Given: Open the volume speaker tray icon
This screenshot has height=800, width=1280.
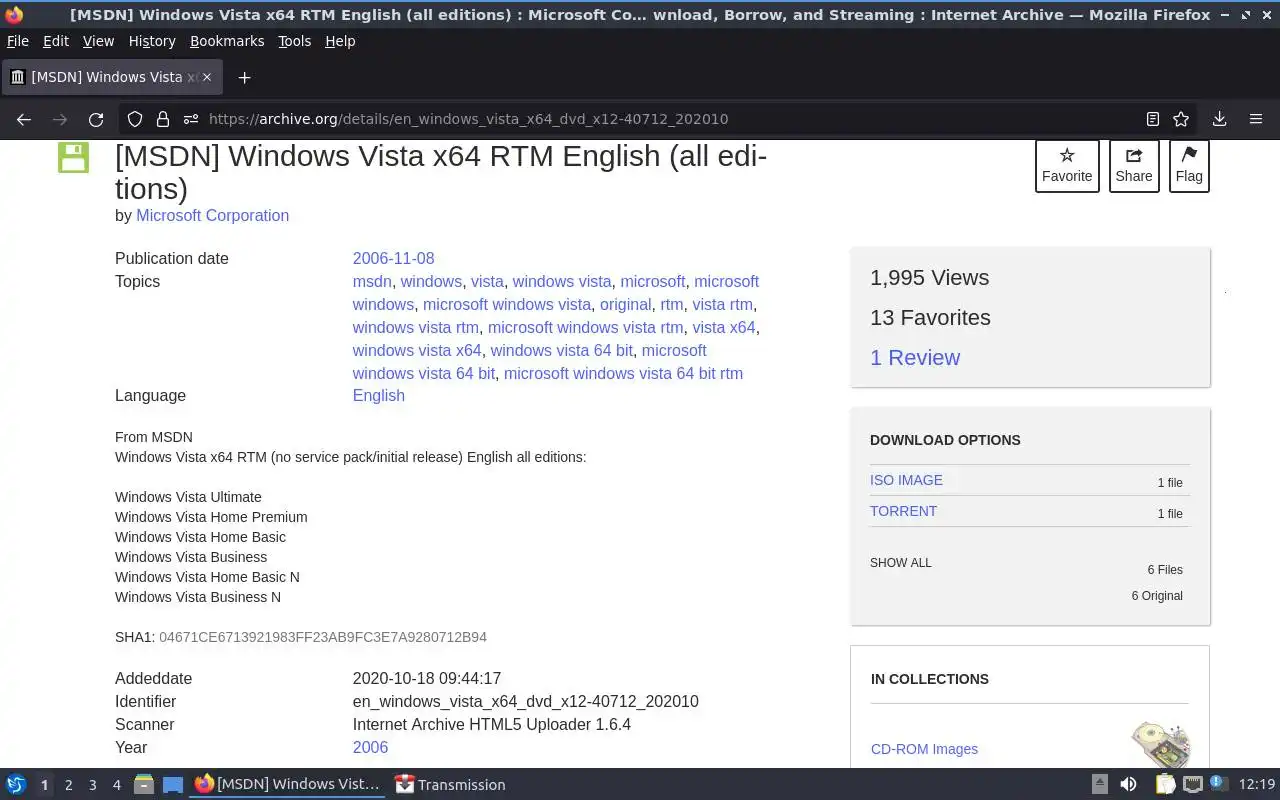Looking at the screenshot, I should coord(1128,785).
